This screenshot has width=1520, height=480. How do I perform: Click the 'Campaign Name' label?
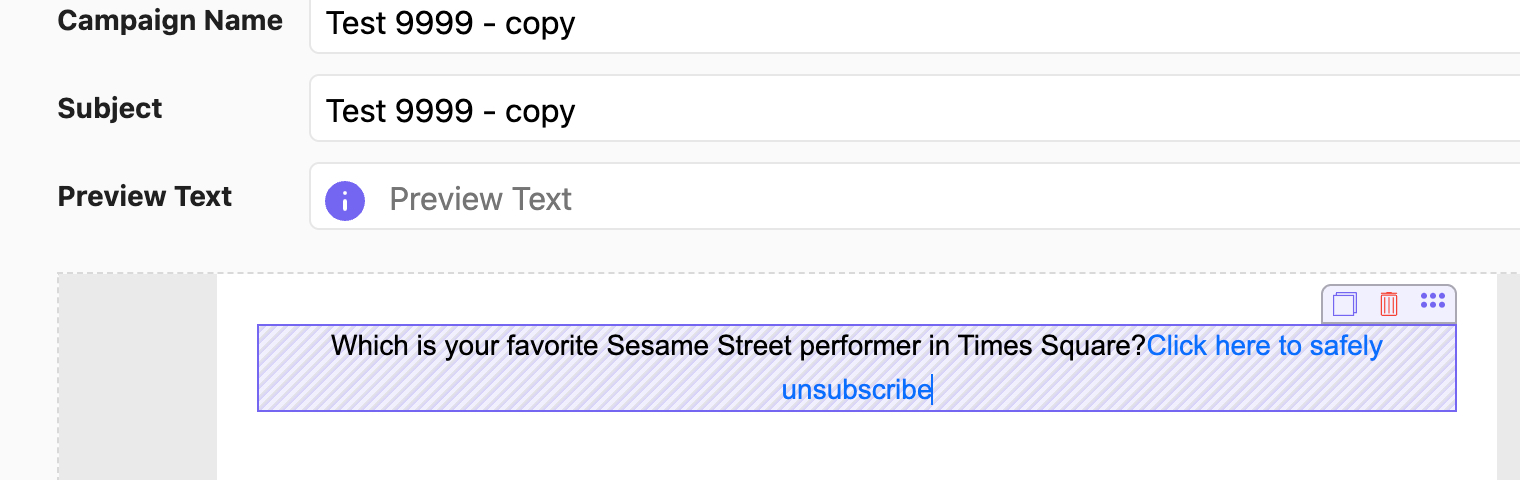tap(170, 20)
